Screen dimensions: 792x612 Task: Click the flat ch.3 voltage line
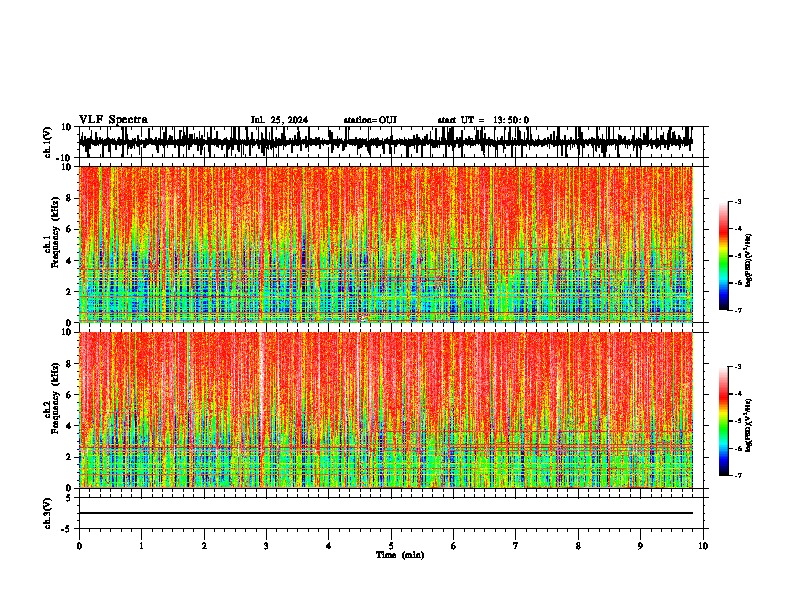385,513
